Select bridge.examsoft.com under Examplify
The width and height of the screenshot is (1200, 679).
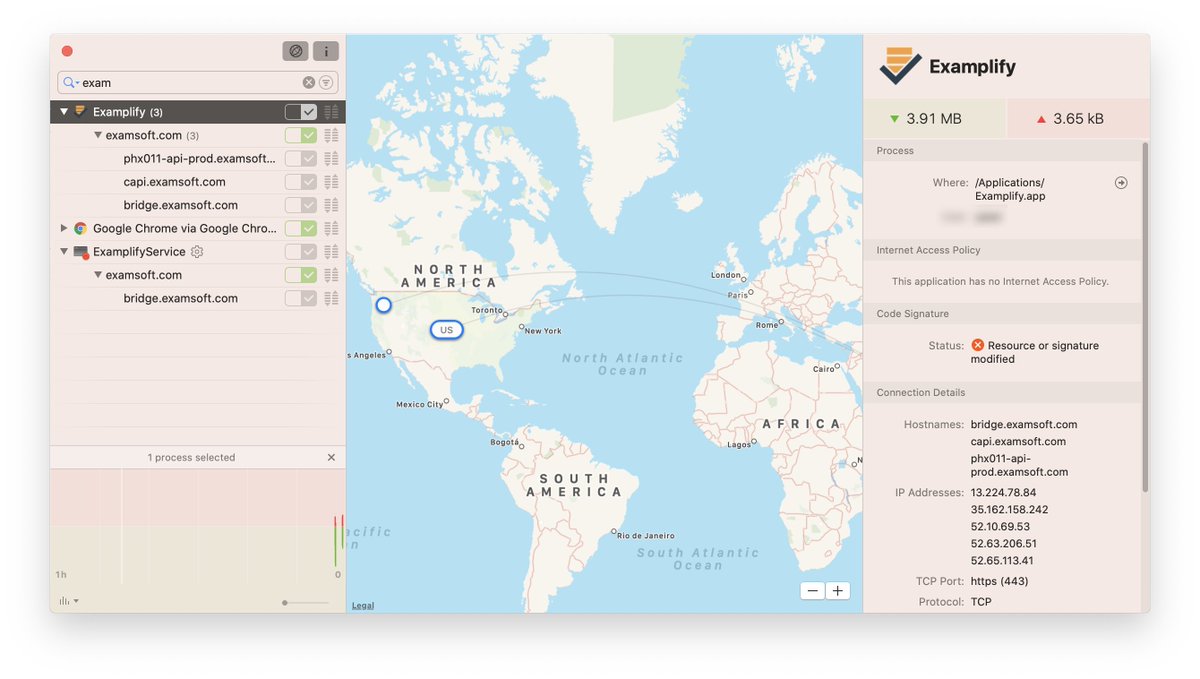tap(198, 205)
